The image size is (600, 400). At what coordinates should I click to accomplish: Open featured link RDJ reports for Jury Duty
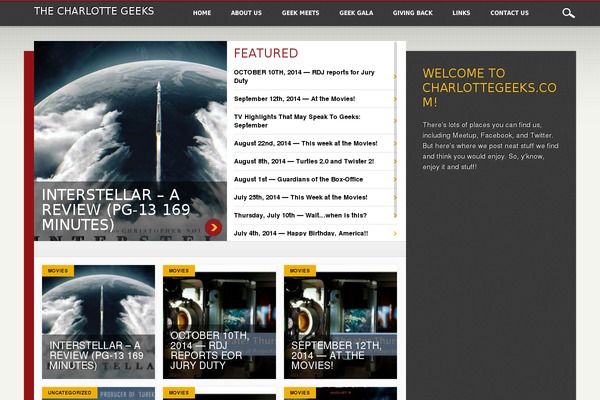tap(304, 77)
